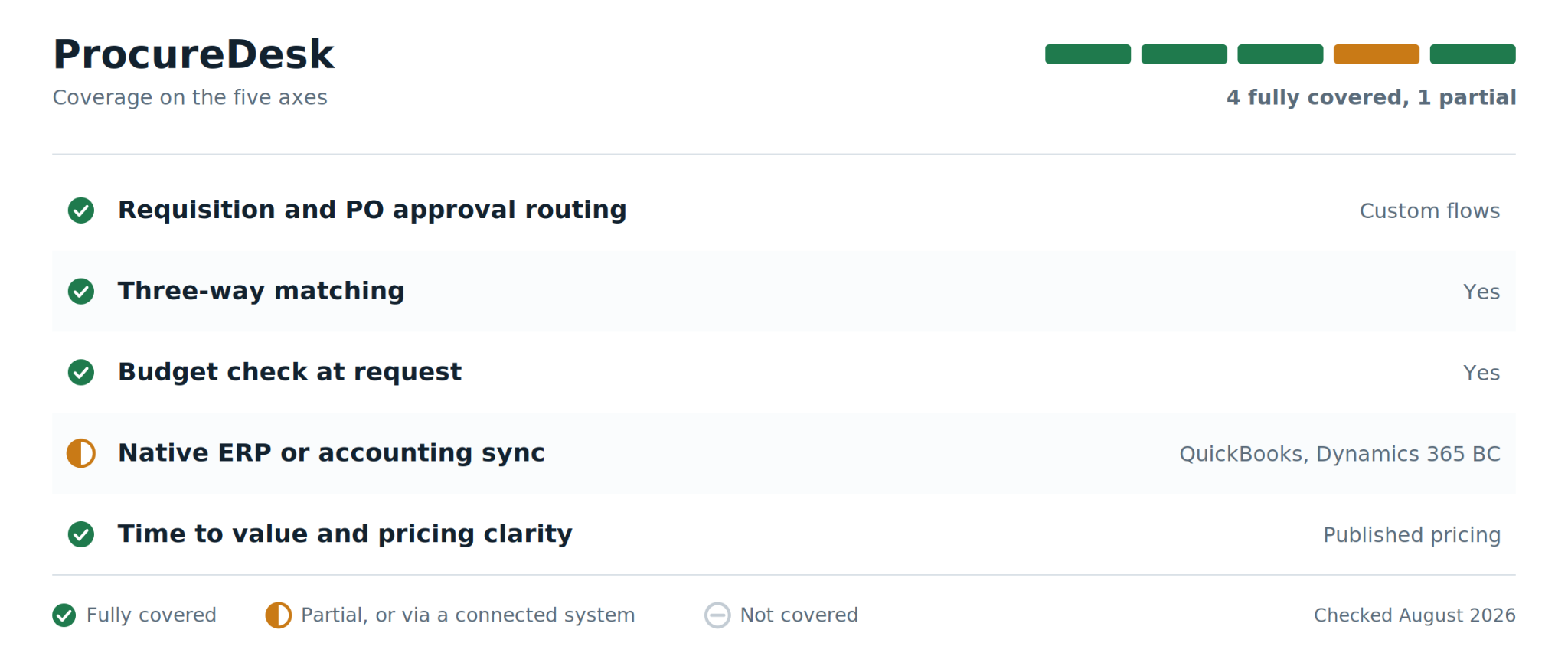Open the Three-way matching row label
This screenshot has width=1568, height=669.
pyautogui.click(x=261, y=291)
